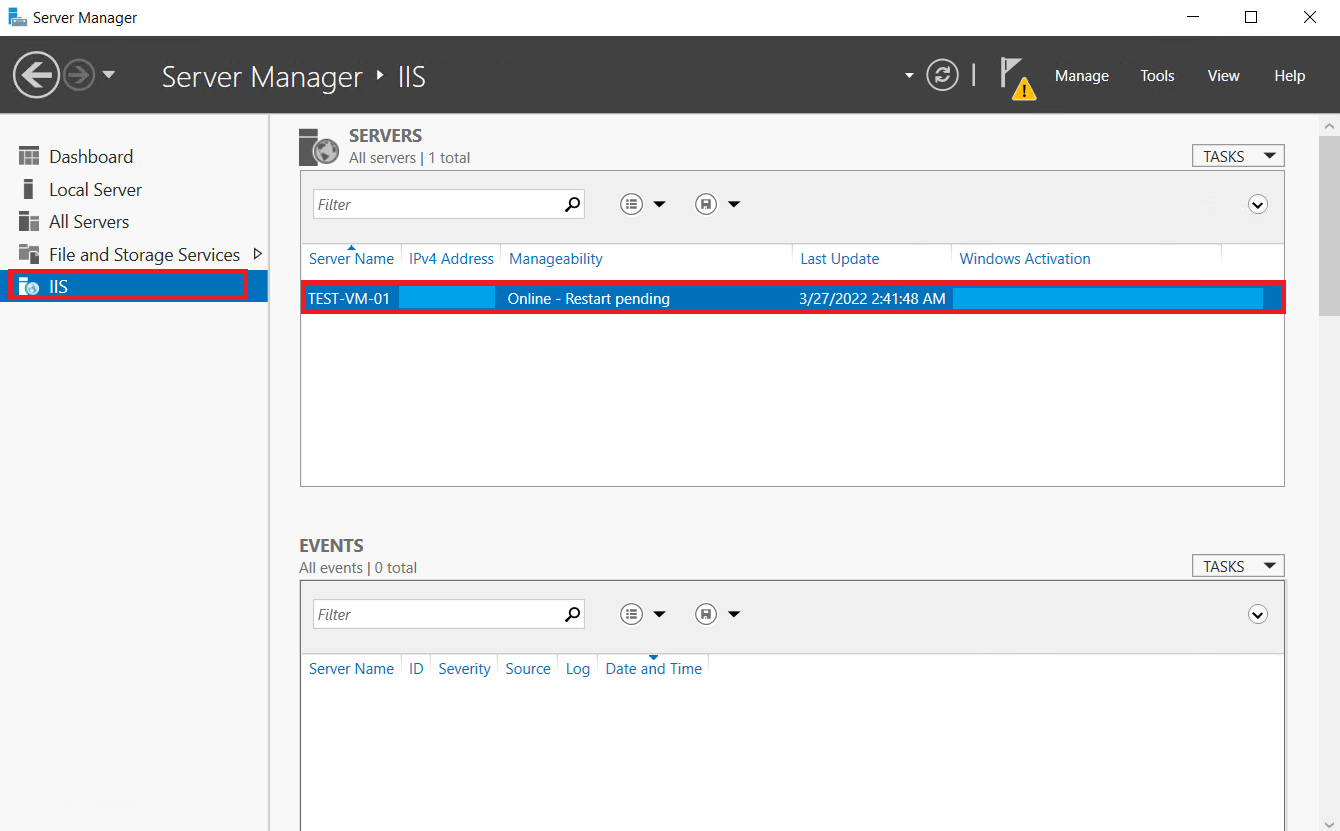This screenshot has height=831, width=1340.
Task: Click the Servers section globe icon
Action: coord(320,147)
